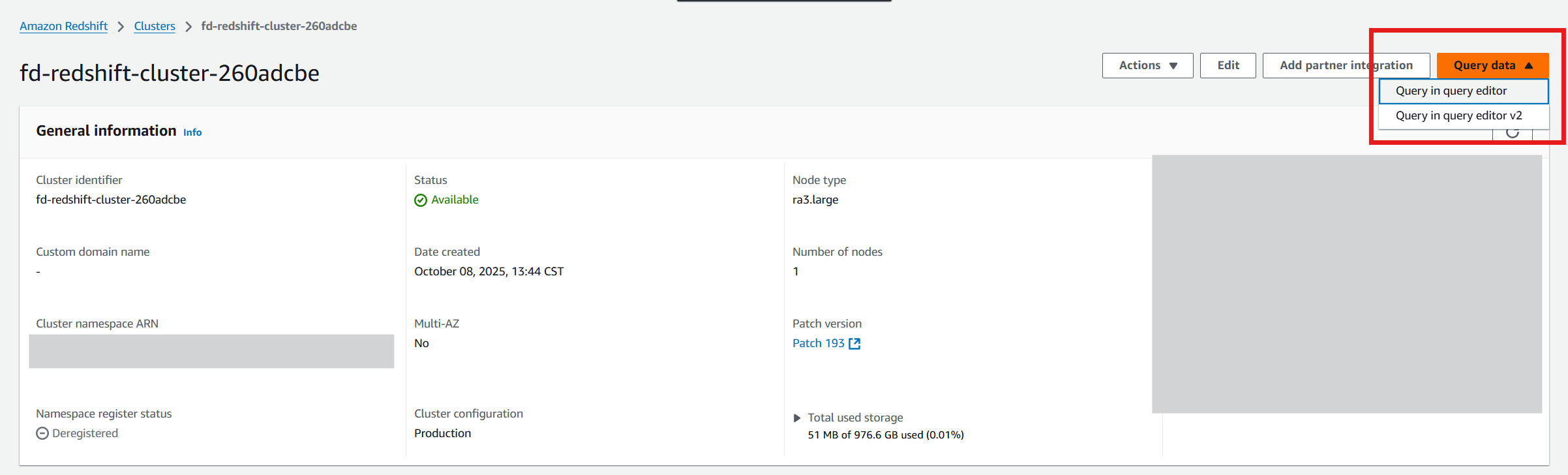The image size is (1568, 475).
Task: Click the external link icon beside Patch 193
Action: [854, 344]
